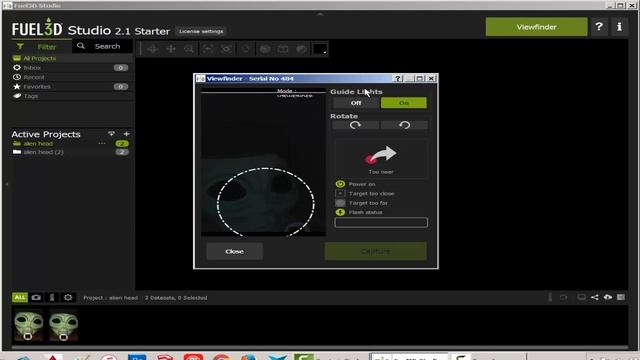Switch to the Filter tab
The width and height of the screenshot is (640, 360).
coord(41,47)
